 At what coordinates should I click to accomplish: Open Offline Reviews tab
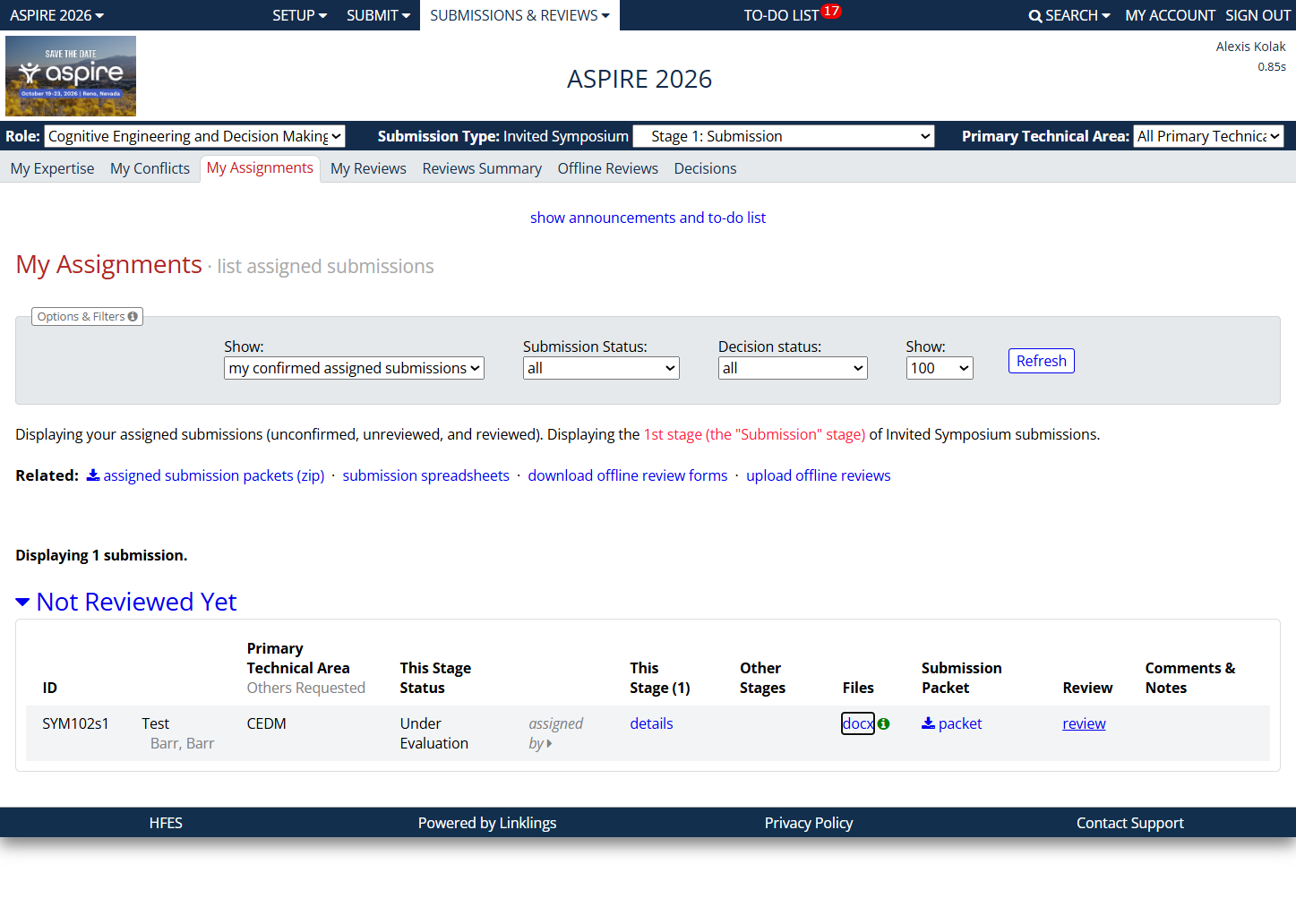click(x=607, y=168)
